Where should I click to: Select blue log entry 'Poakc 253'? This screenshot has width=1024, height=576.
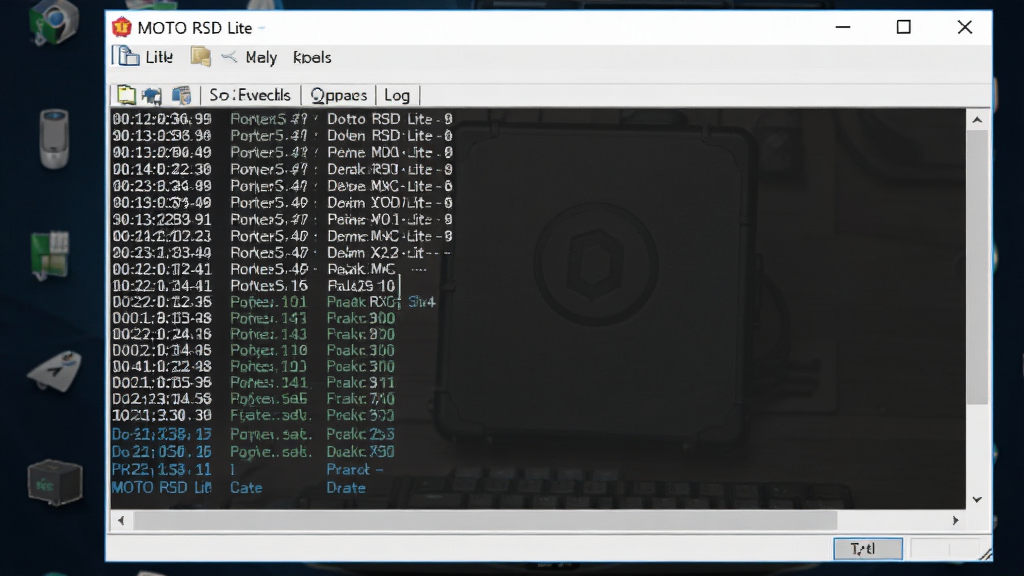tap(253, 434)
